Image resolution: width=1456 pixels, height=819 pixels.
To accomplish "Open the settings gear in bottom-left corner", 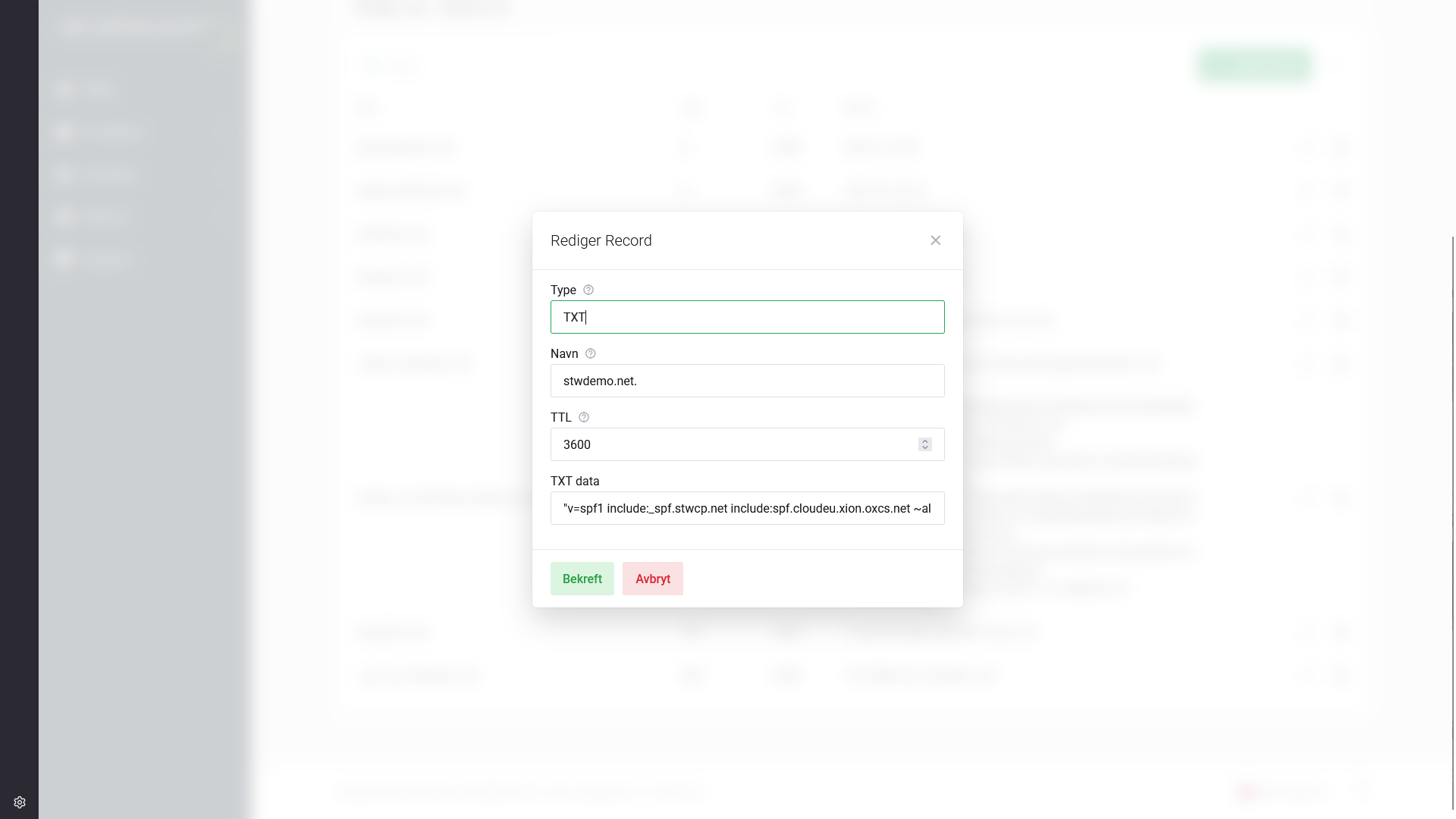I will (20, 802).
